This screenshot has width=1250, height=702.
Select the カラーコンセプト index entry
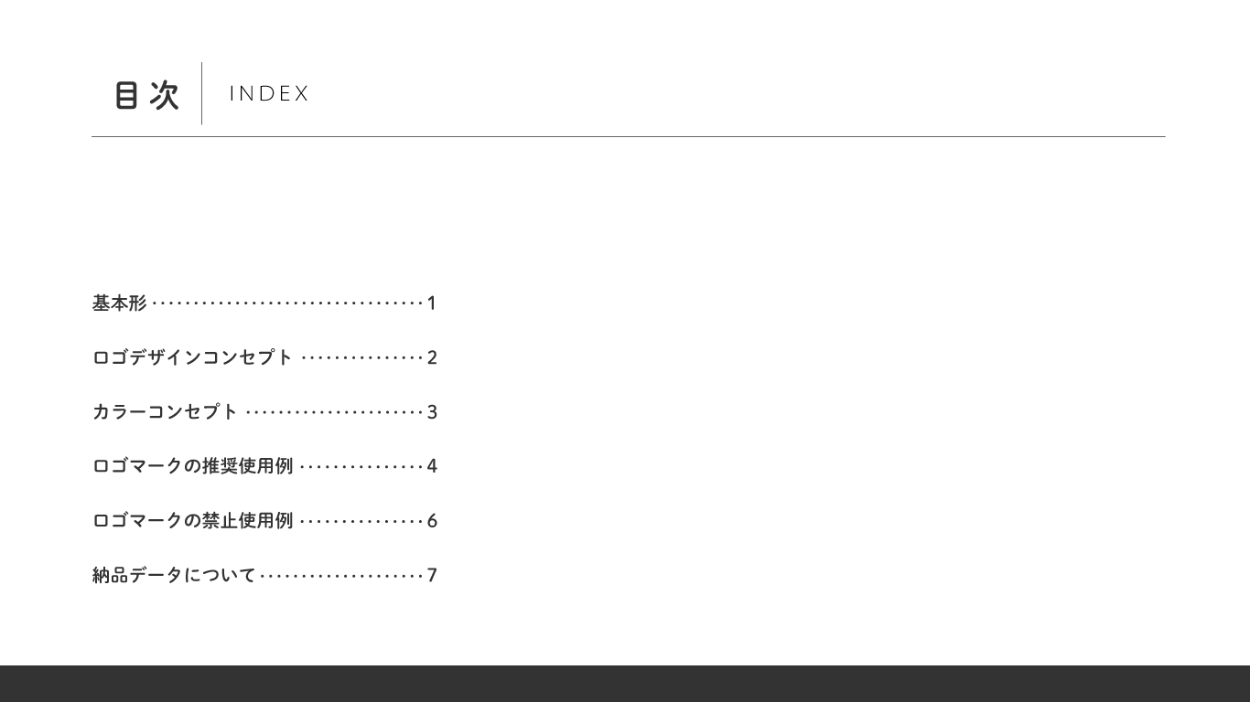click(x=165, y=412)
